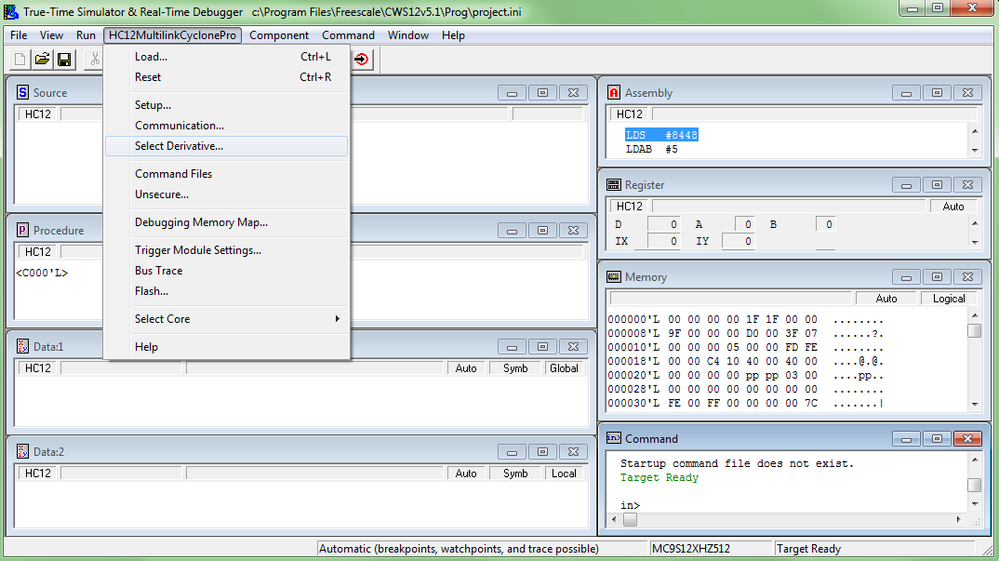Open Debugging Memory Map... entry
This screenshot has height=561, width=999.
point(226,222)
